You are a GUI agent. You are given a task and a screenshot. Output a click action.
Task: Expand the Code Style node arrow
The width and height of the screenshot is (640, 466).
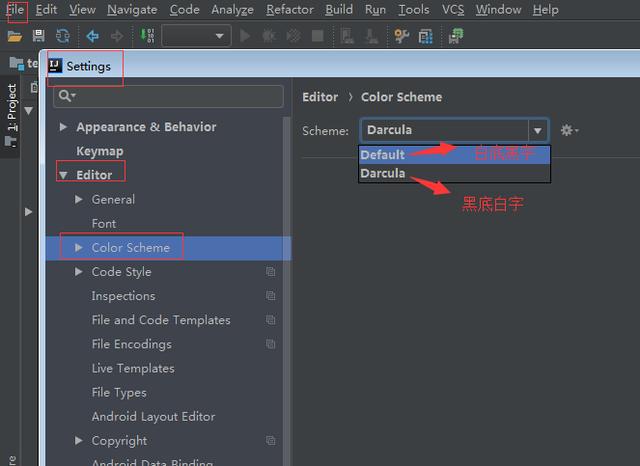(79, 272)
